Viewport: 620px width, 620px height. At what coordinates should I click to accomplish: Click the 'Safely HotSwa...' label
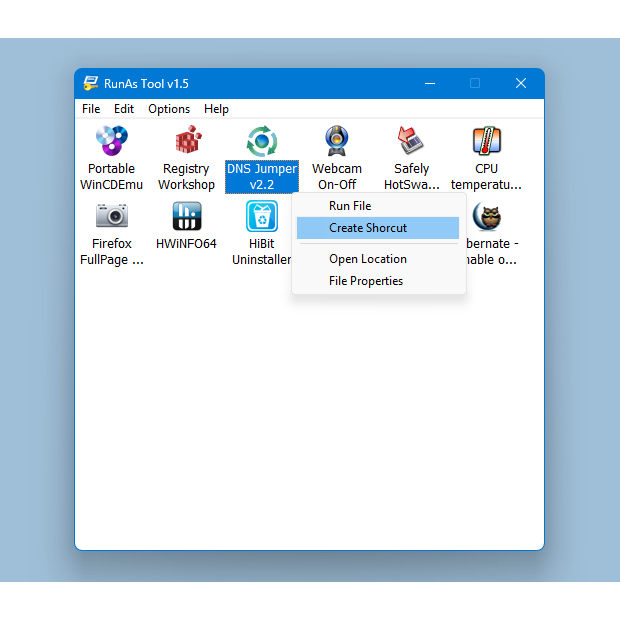412,177
